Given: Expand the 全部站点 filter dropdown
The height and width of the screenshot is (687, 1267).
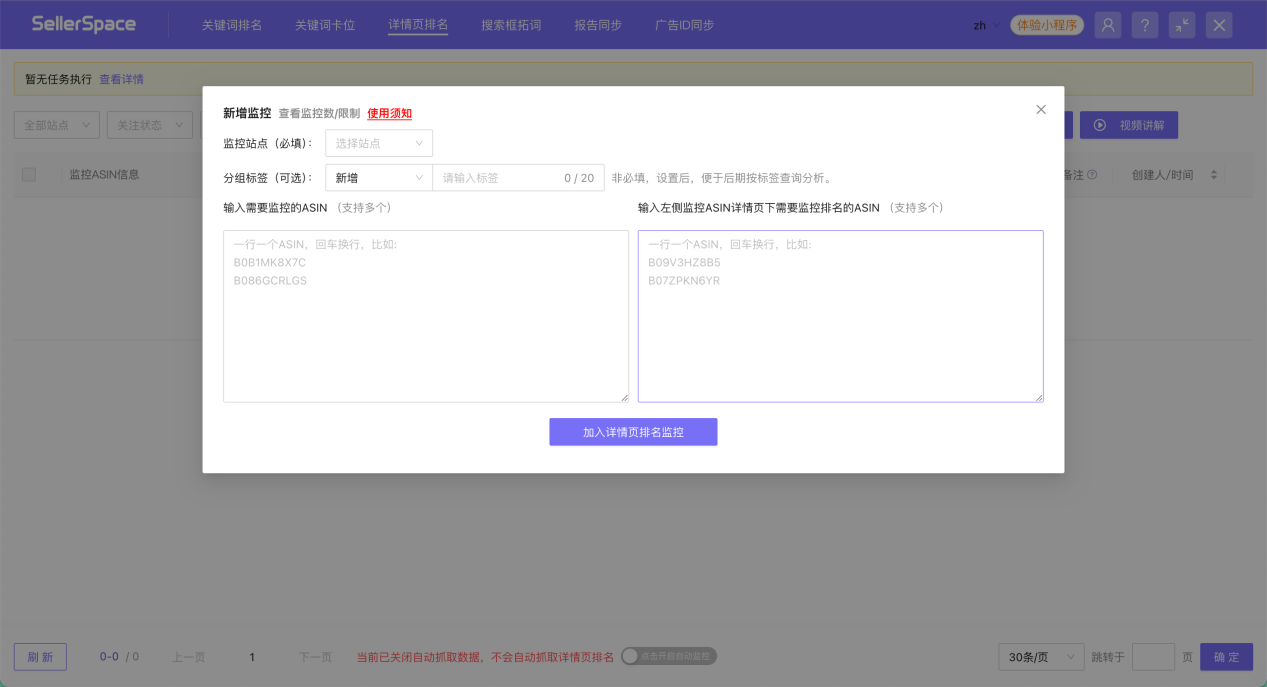Looking at the screenshot, I should coord(55,124).
